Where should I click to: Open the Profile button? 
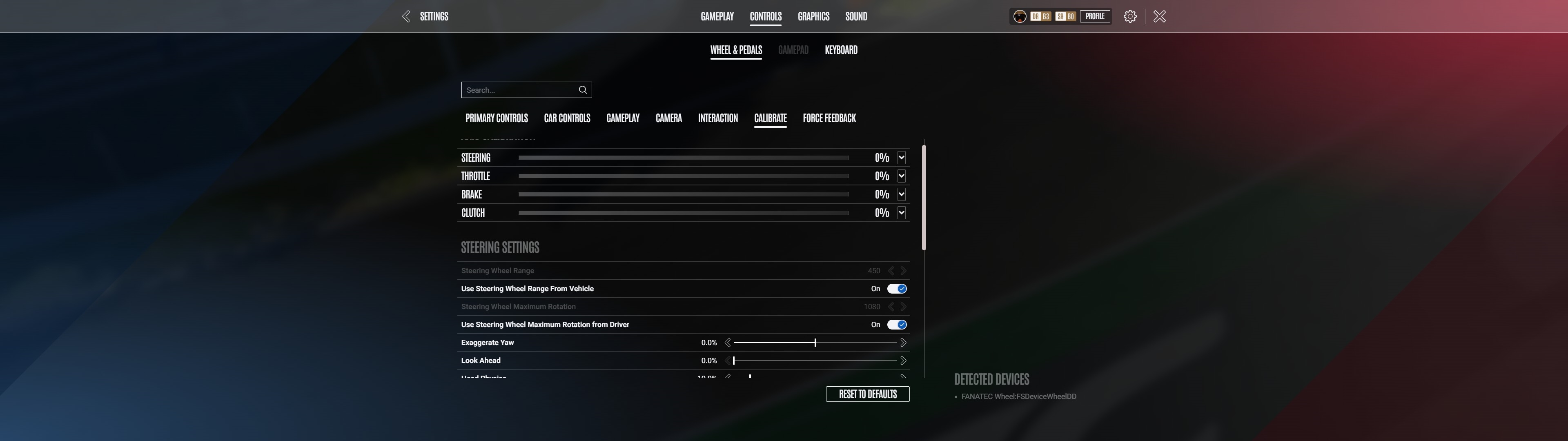[x=1094, y=16]
